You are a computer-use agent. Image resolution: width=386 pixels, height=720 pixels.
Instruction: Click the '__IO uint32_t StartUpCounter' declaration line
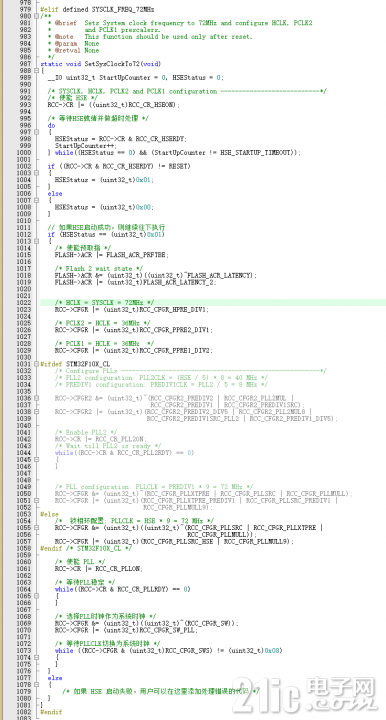[135, 78]
